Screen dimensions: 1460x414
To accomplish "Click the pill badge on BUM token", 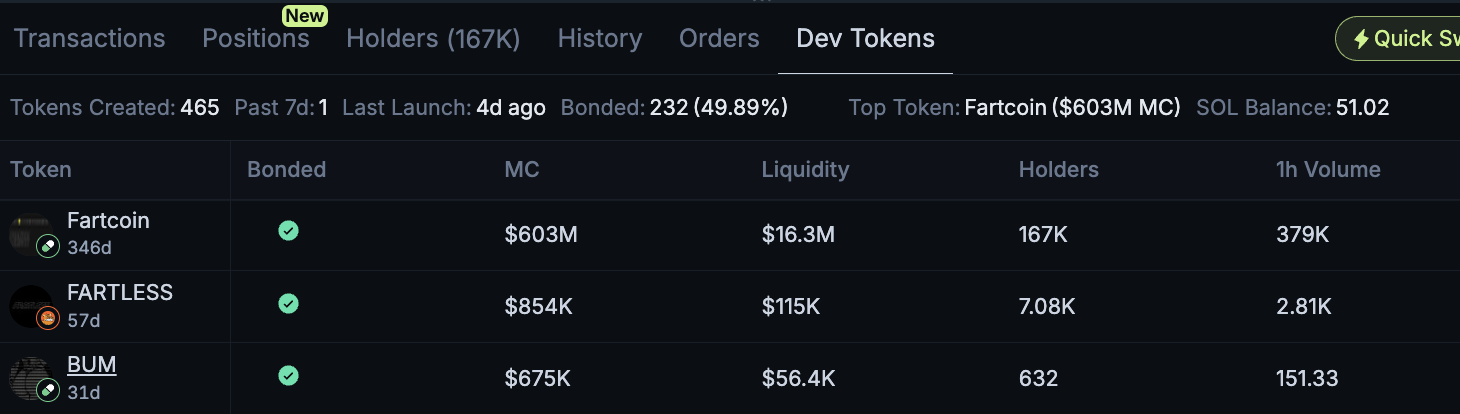I will tap(47, 391).
